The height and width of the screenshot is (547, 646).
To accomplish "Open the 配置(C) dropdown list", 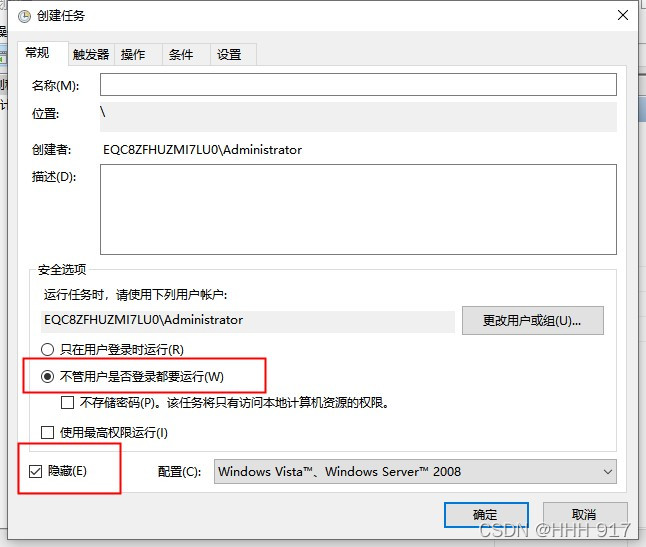I will click(415, 472).
